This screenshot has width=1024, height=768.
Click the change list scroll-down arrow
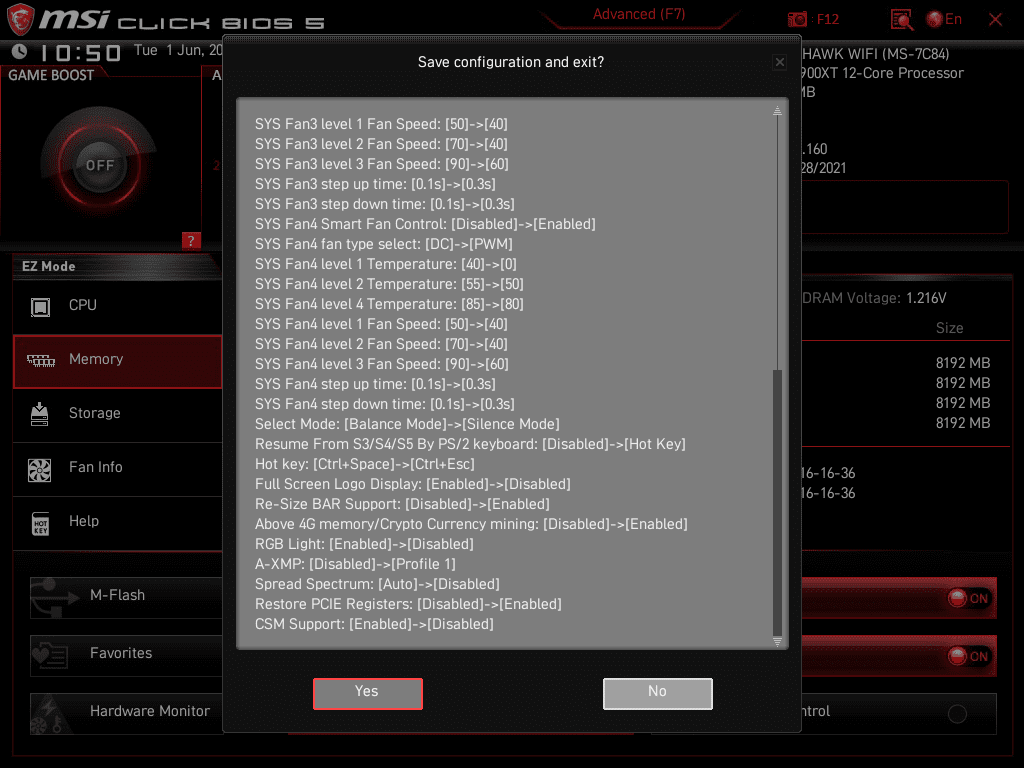[777, 641]
